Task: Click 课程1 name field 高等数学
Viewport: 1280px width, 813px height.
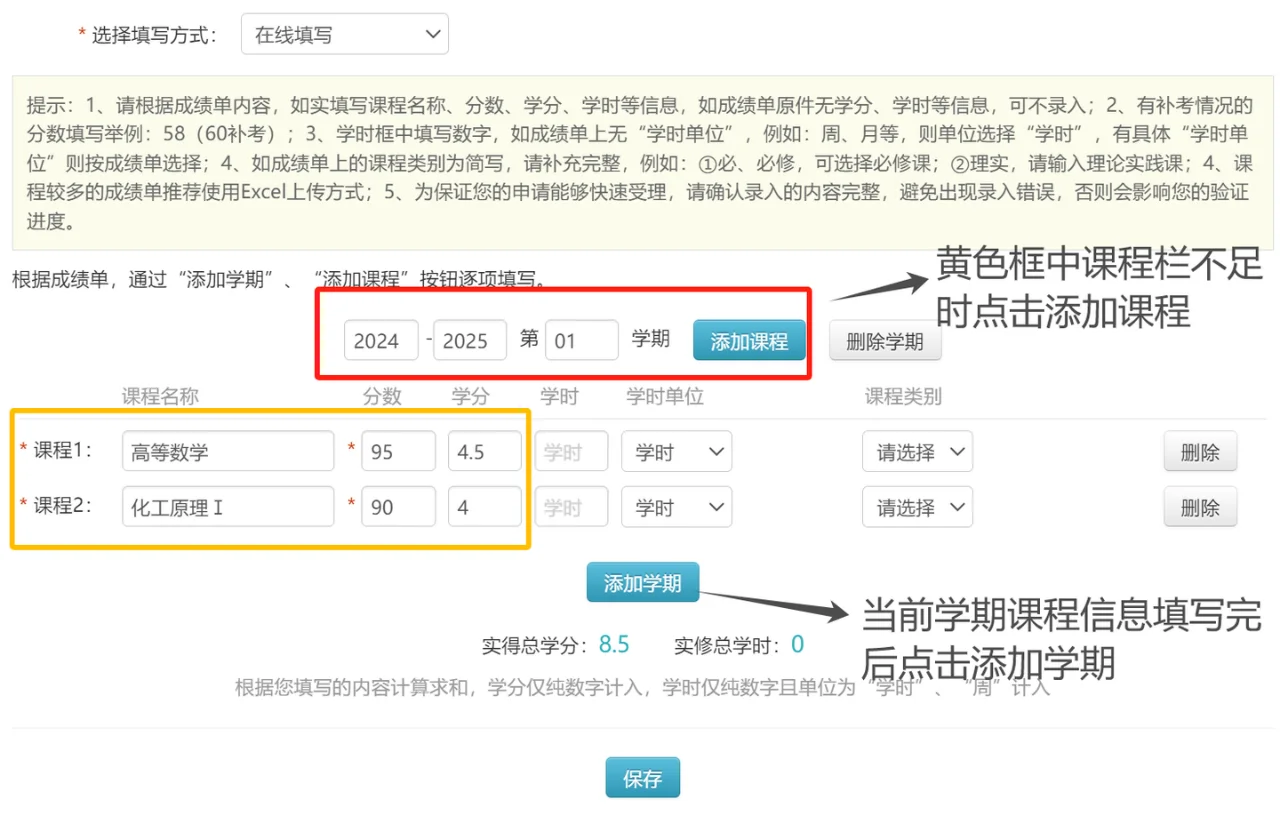Action: (x=228, y=452)
